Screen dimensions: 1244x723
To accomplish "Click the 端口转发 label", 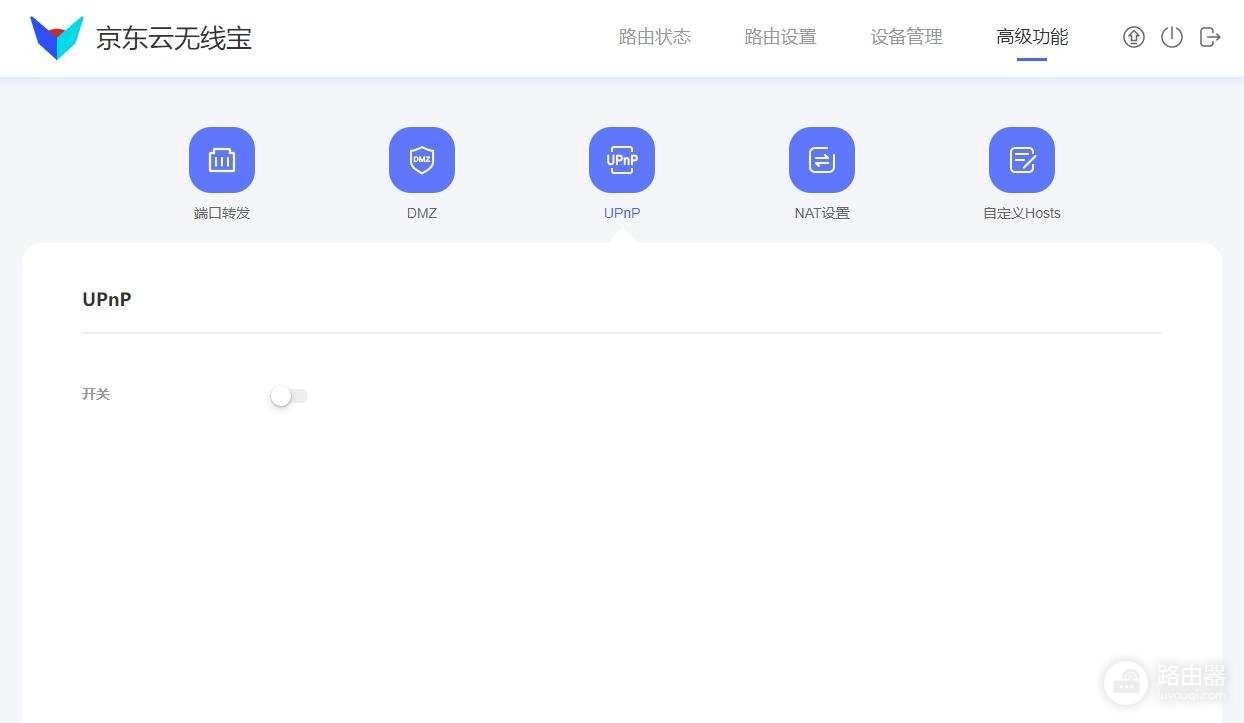I will click(222, 213).
